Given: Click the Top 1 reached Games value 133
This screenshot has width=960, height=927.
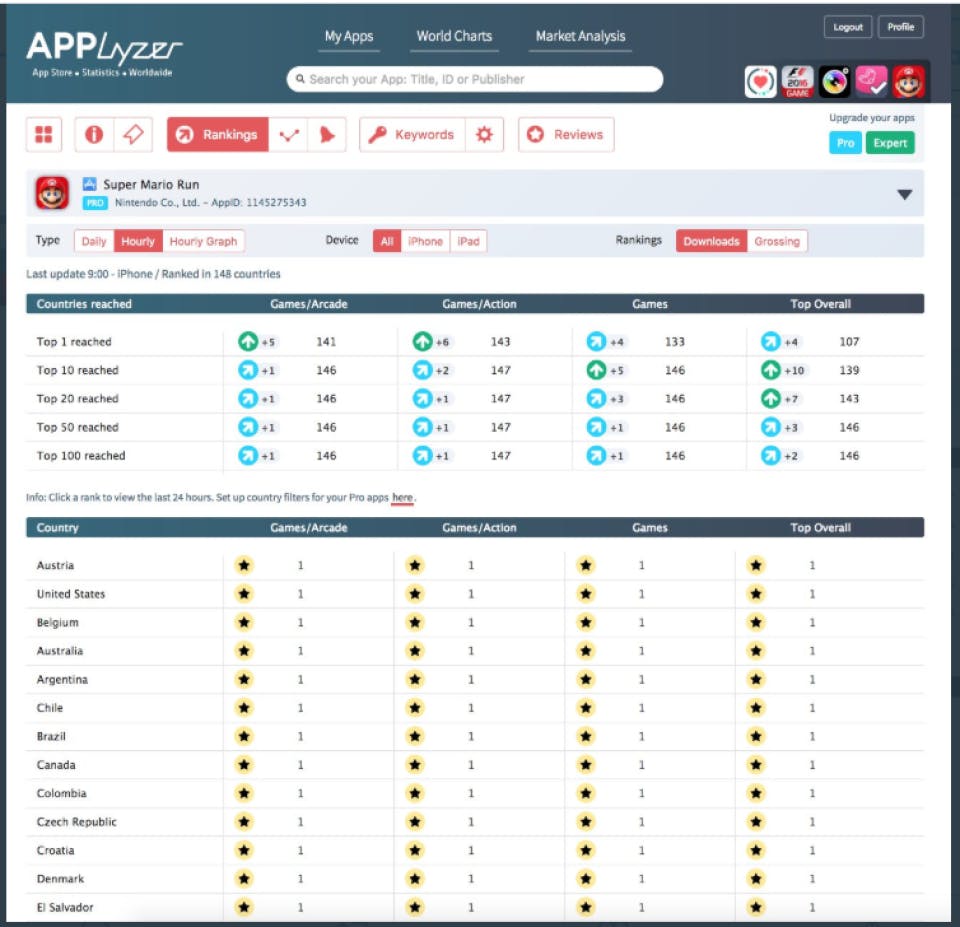Looking at the screenshot, I should [x=675, y=342].
